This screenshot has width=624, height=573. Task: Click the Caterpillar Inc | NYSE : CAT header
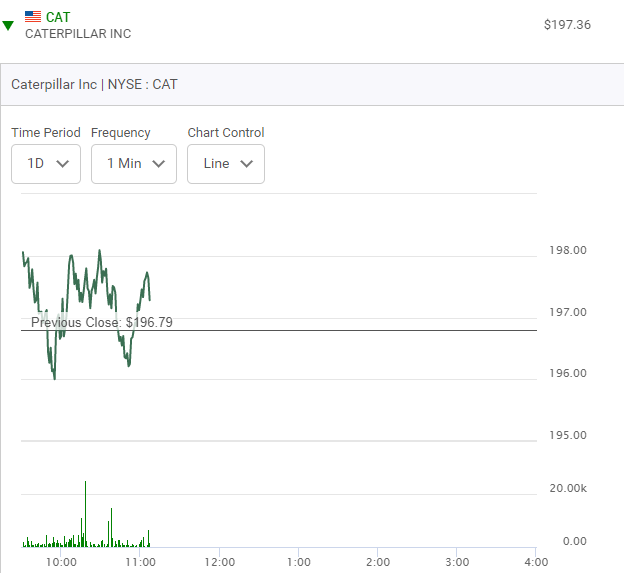tap(94, 84)
